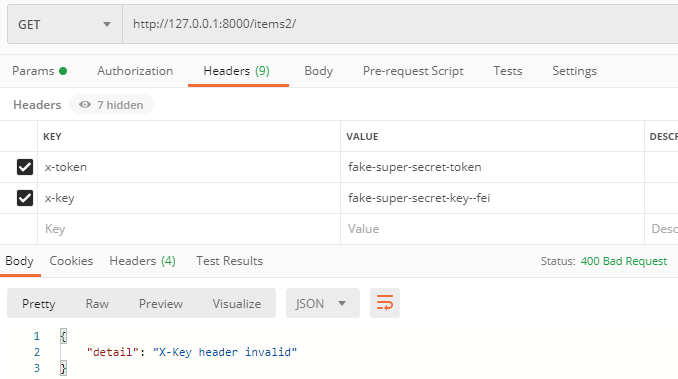
Task: Expand the JSON format dropdown
Action: [x=323, y=303]
